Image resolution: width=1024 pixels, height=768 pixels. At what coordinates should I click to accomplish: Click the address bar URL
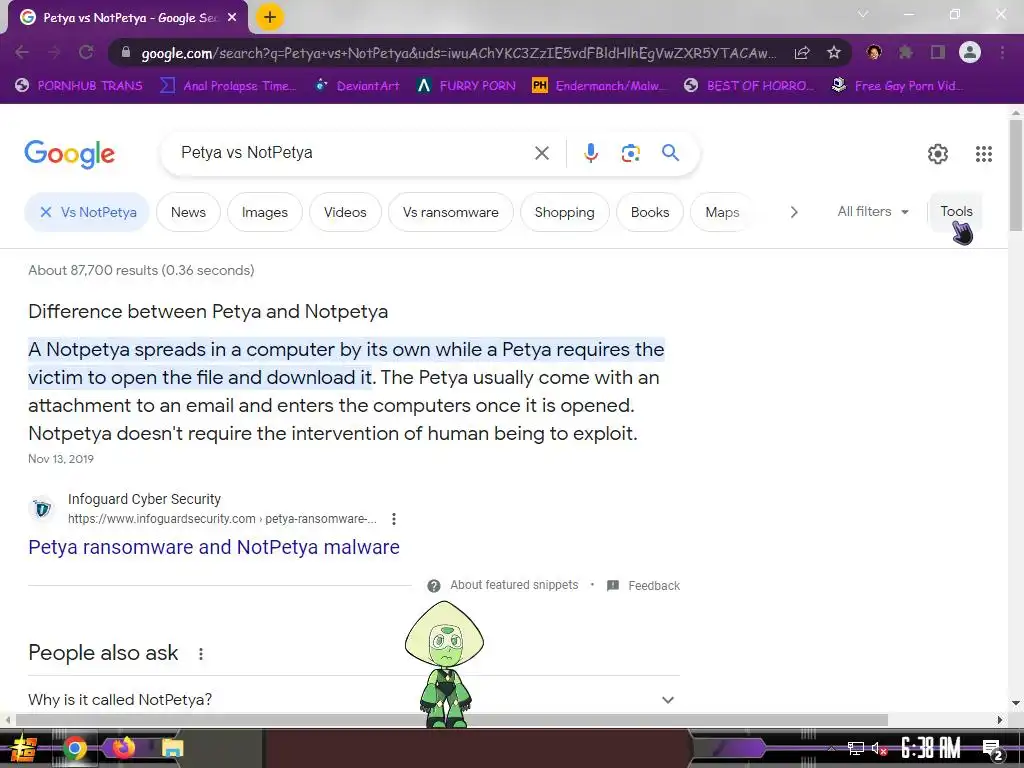458,53
